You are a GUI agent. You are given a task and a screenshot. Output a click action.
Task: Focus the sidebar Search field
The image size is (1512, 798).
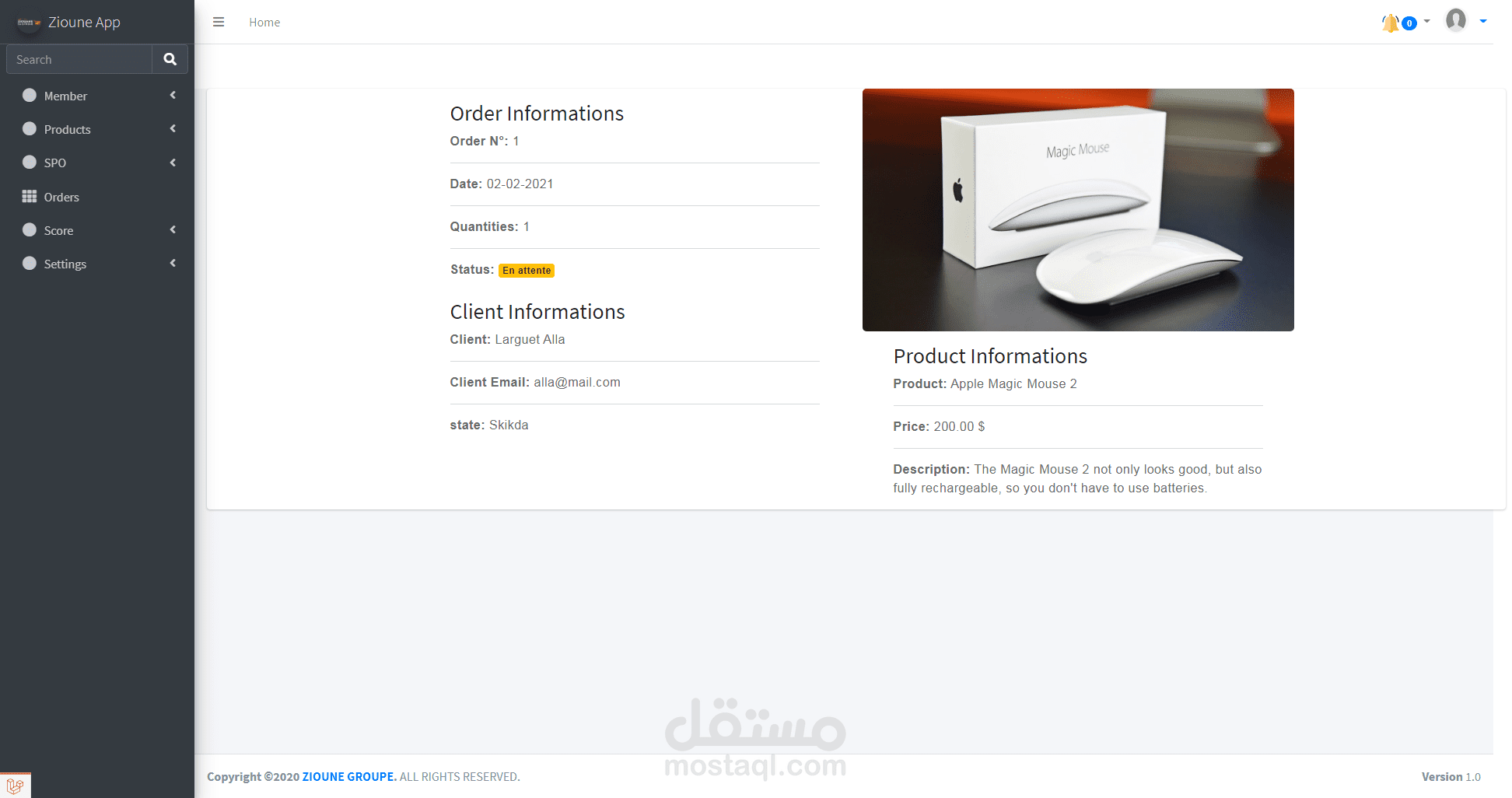point(79,59)
